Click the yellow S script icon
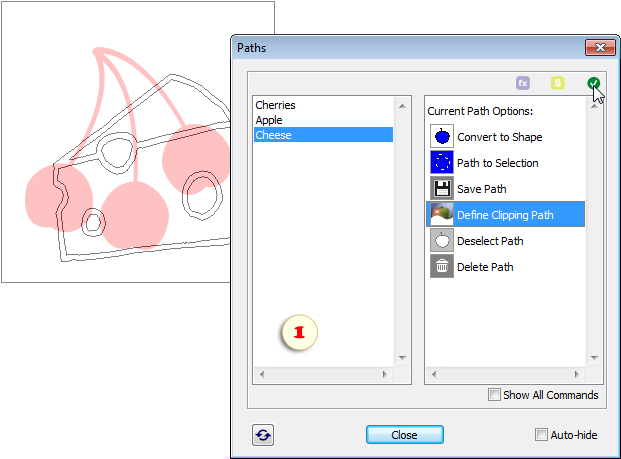Screen dimensions: 621x459 click(558, 83)
